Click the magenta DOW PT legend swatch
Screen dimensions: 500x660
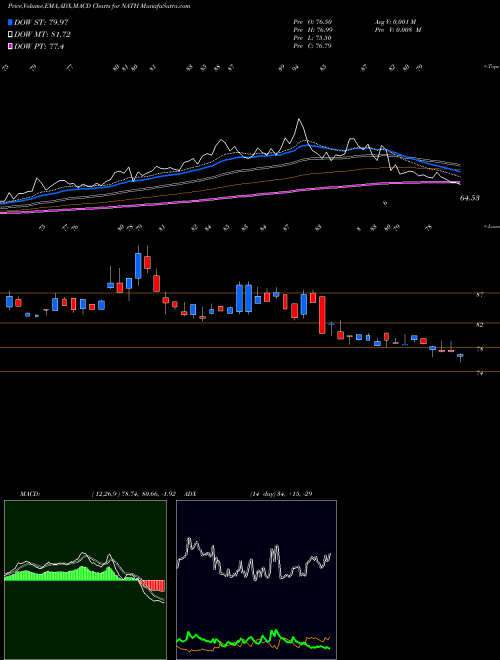(x=10, y=46)
